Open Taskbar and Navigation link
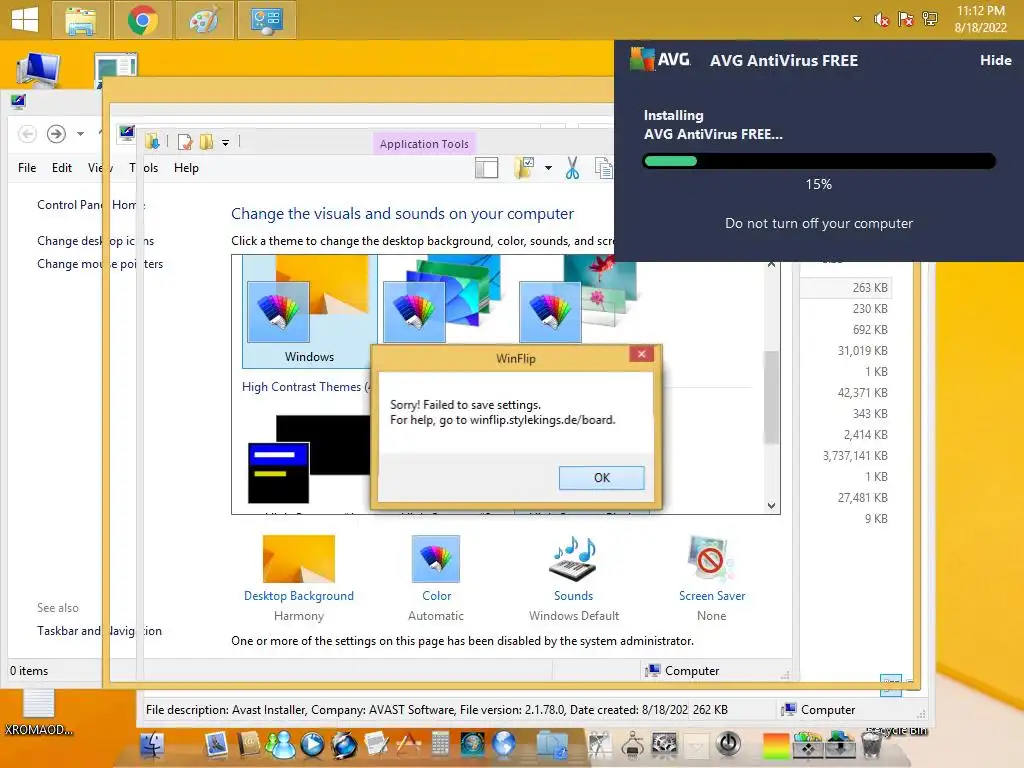Screen dimensions: 1024x768 [99, 631]
